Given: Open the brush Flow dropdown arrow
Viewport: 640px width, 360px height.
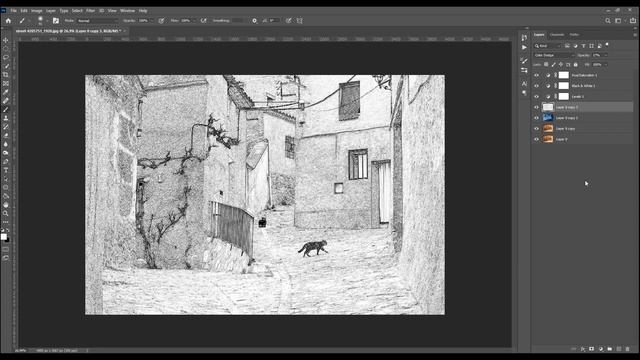Looking at the screenshot, I should coord(194,21).
